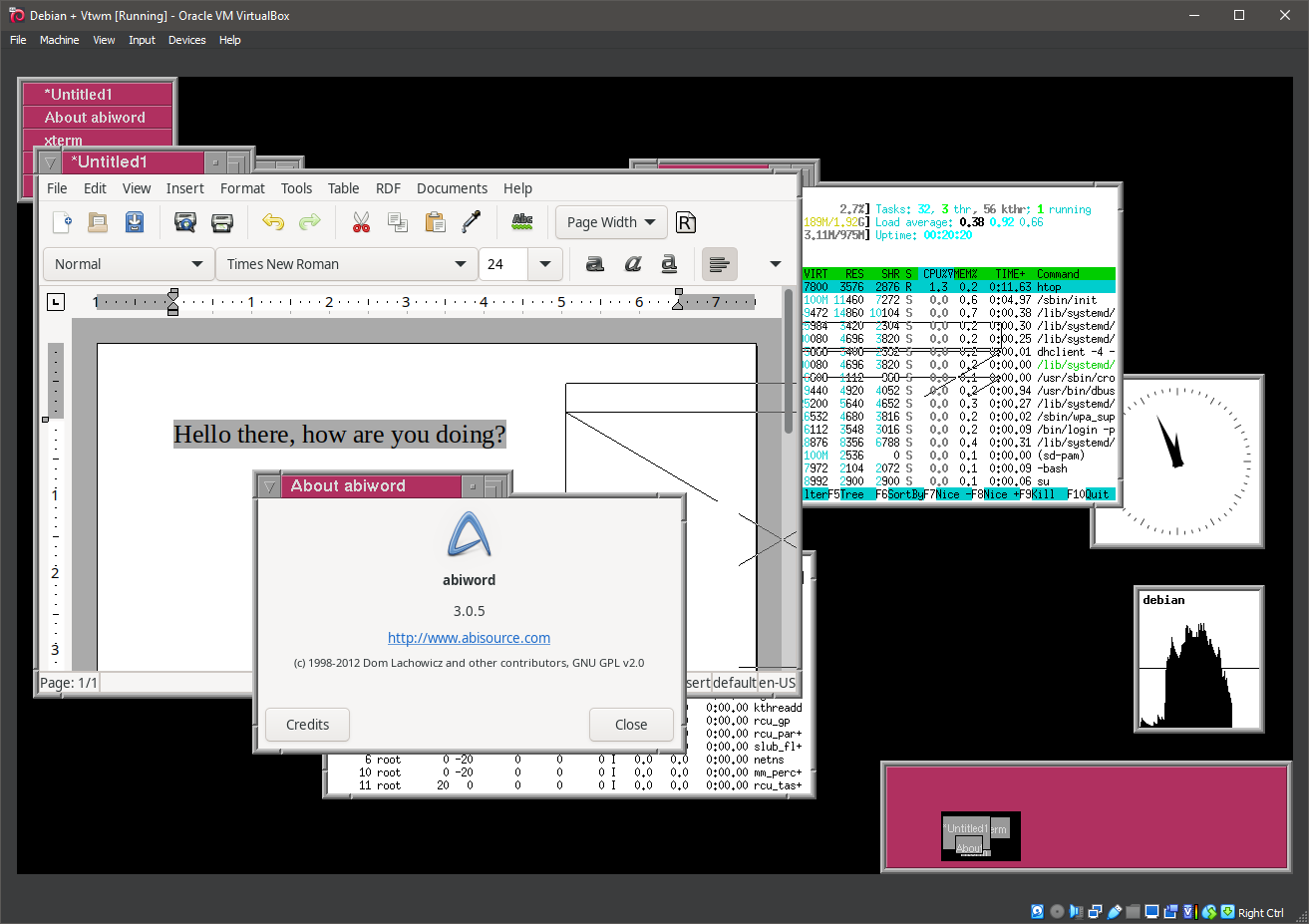Click the Credits button
Screen dimensions: 1309x924
[307, 725]
